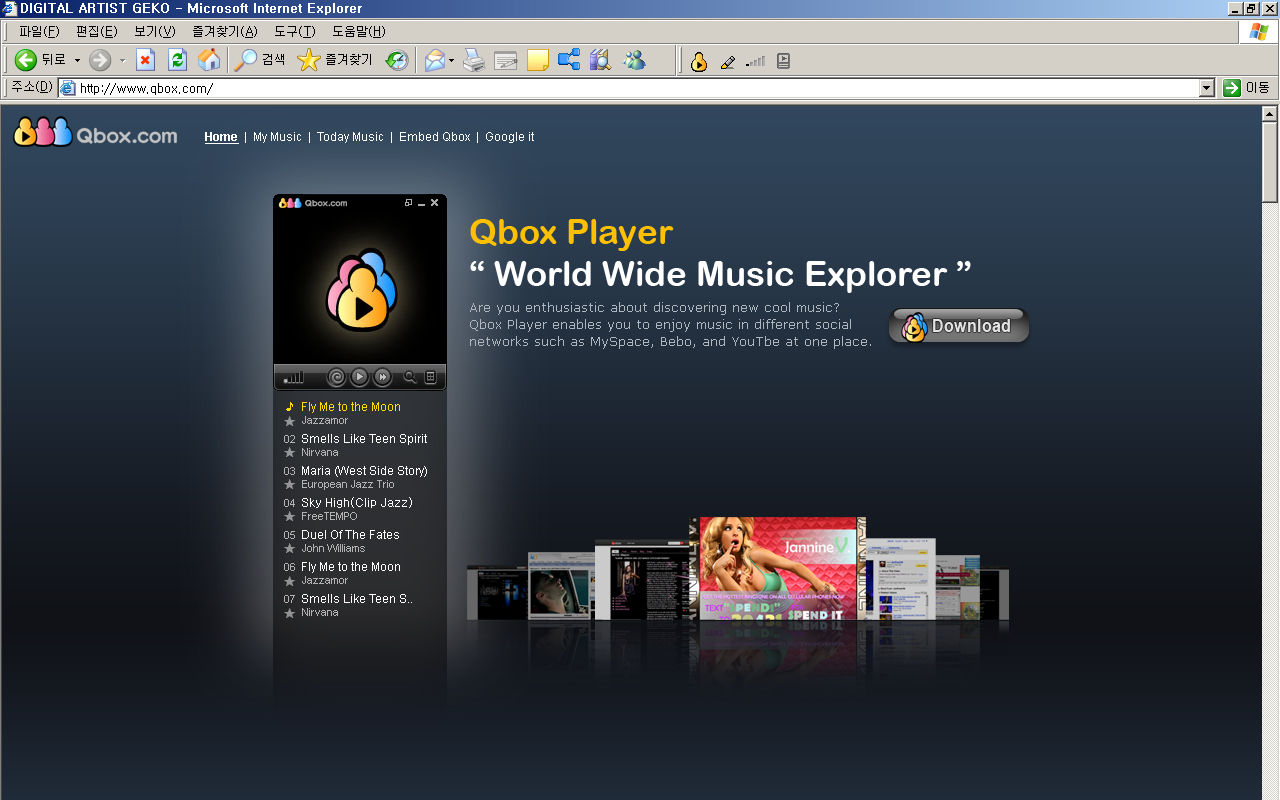
Task: Close the embedded Qbox player widget
Action: 435,203
